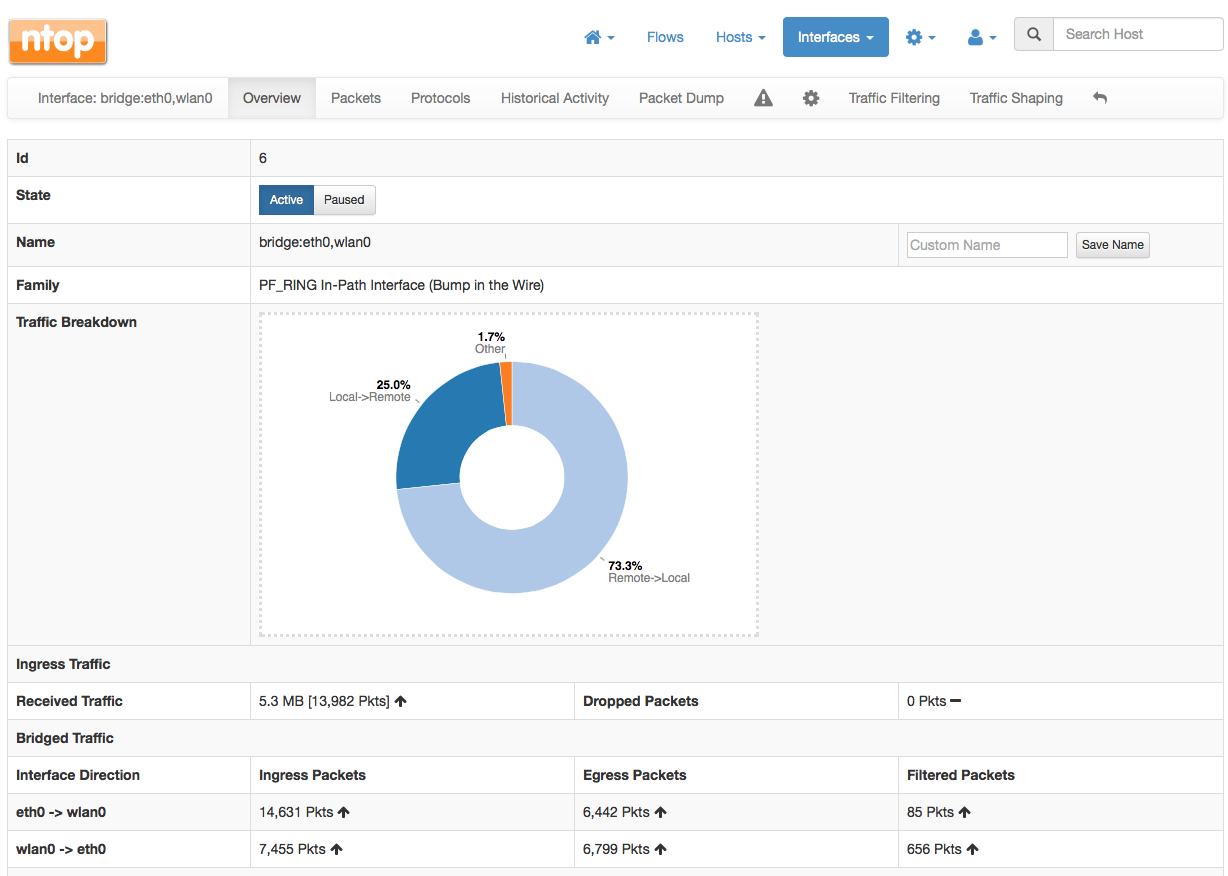The width and height of the screenshot is (1228, 876).
Task: Expand the Hosts dropdown menu
Action: click(x=741, y=37)
